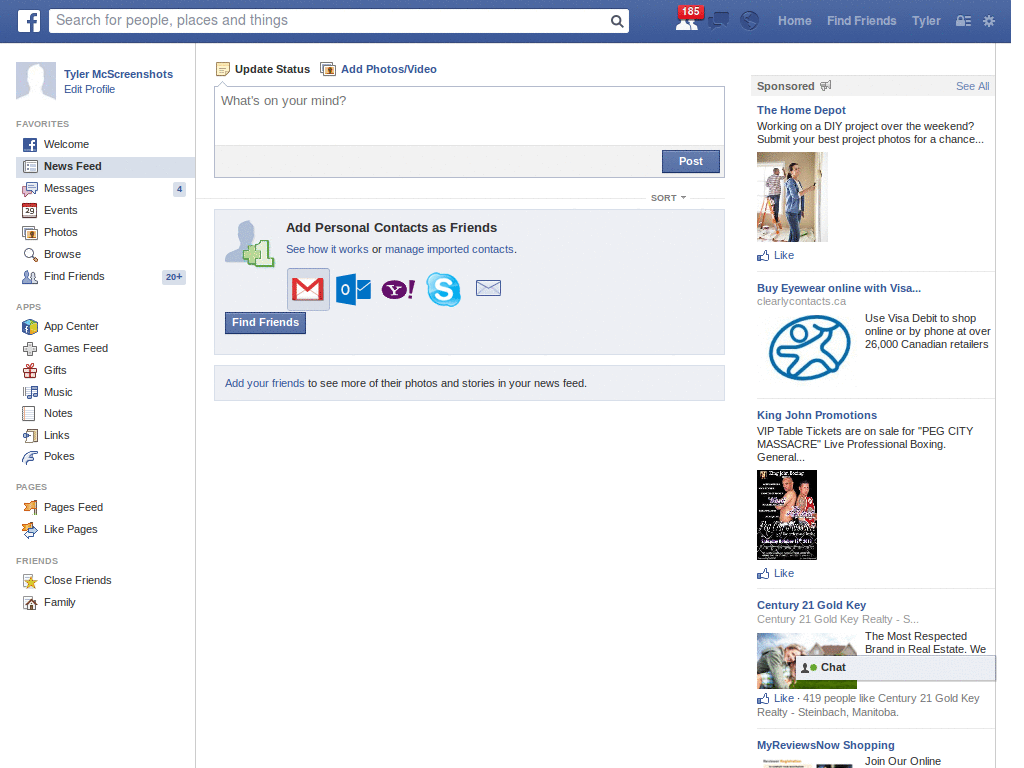
Task: Open the settings gear menu
Action: tap(989, 21)
